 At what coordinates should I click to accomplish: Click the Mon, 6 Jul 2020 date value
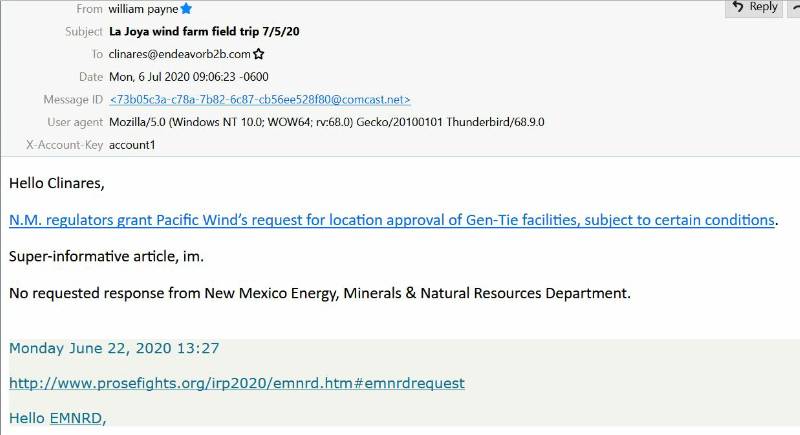[x=189, y=77]
